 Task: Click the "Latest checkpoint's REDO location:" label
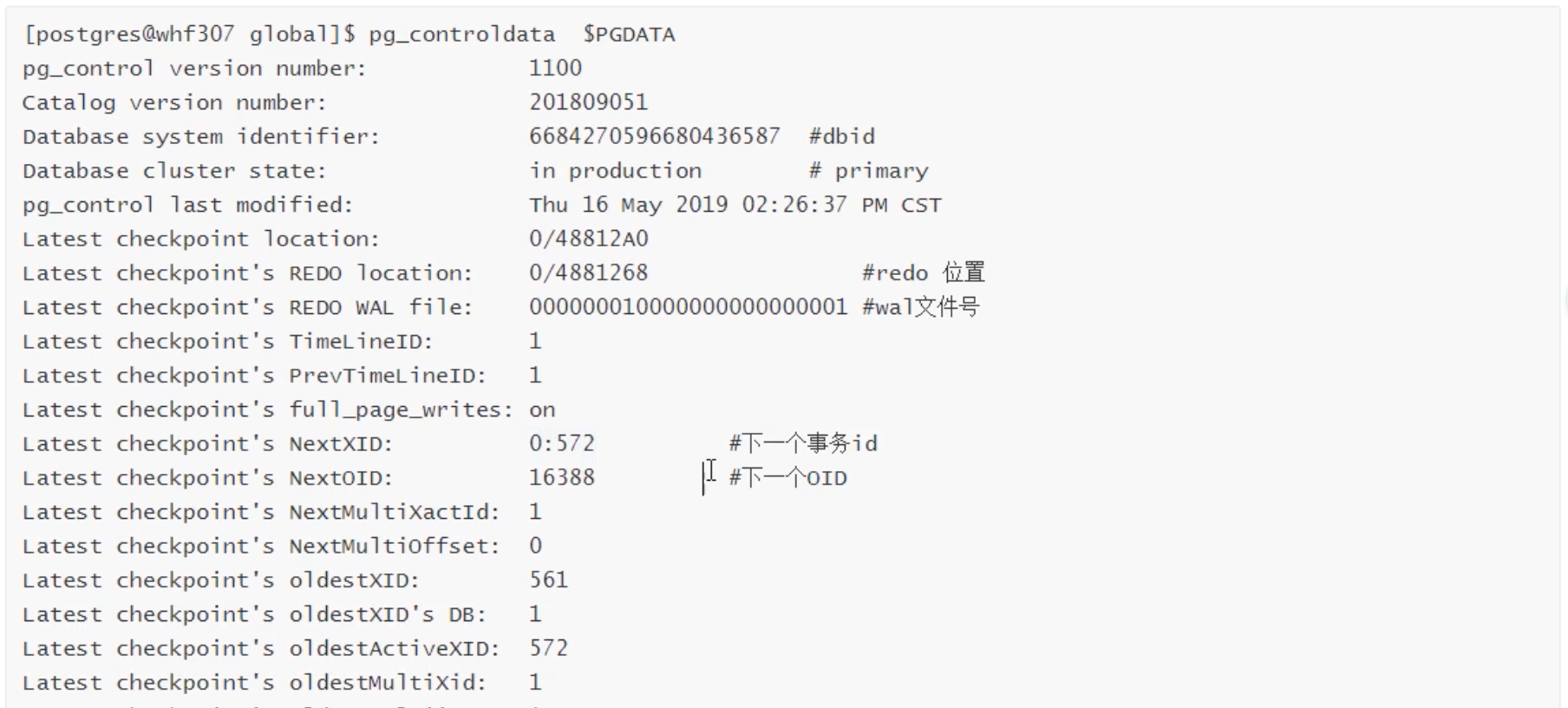click(248, 273)
